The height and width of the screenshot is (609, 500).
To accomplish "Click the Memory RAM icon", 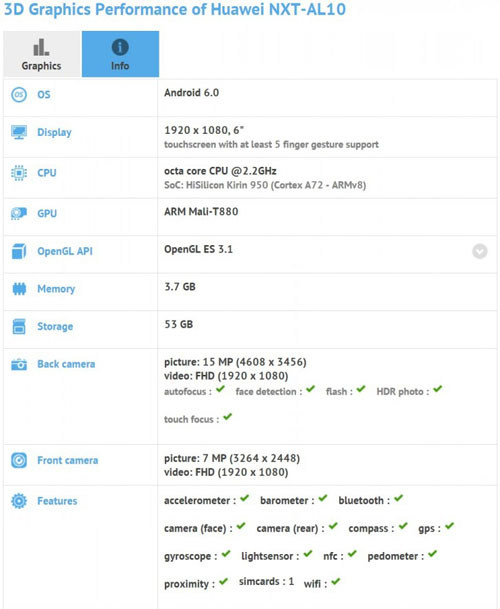I will [x=19, y=289].
